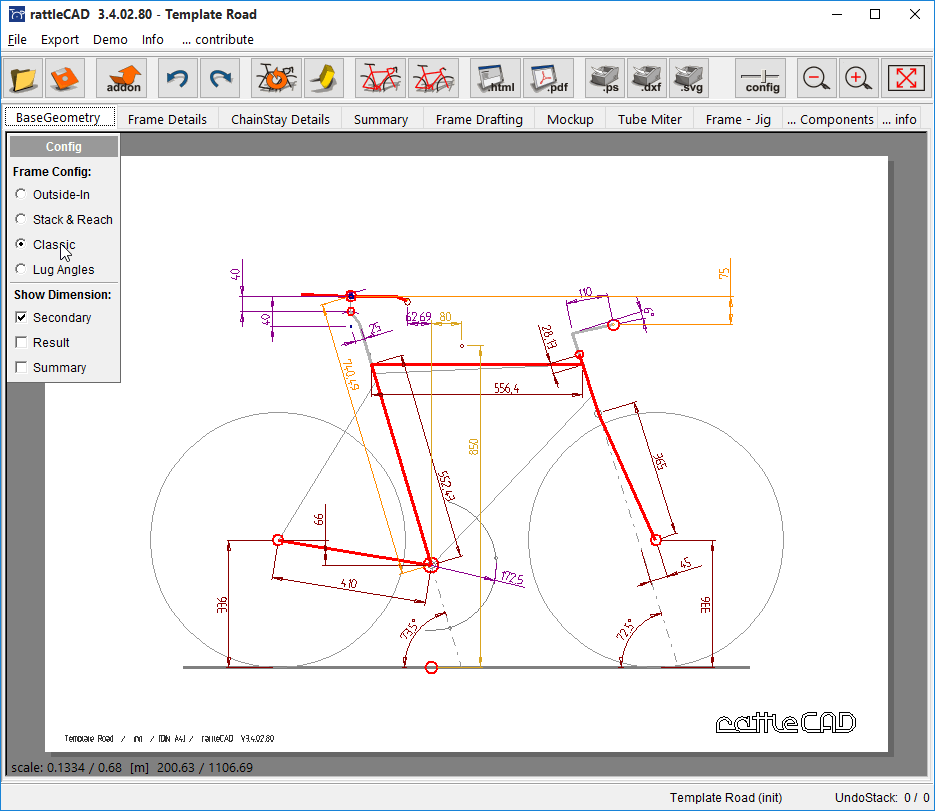Enable the Result dimension checkbox
The image size is (935, 811).
21,343
